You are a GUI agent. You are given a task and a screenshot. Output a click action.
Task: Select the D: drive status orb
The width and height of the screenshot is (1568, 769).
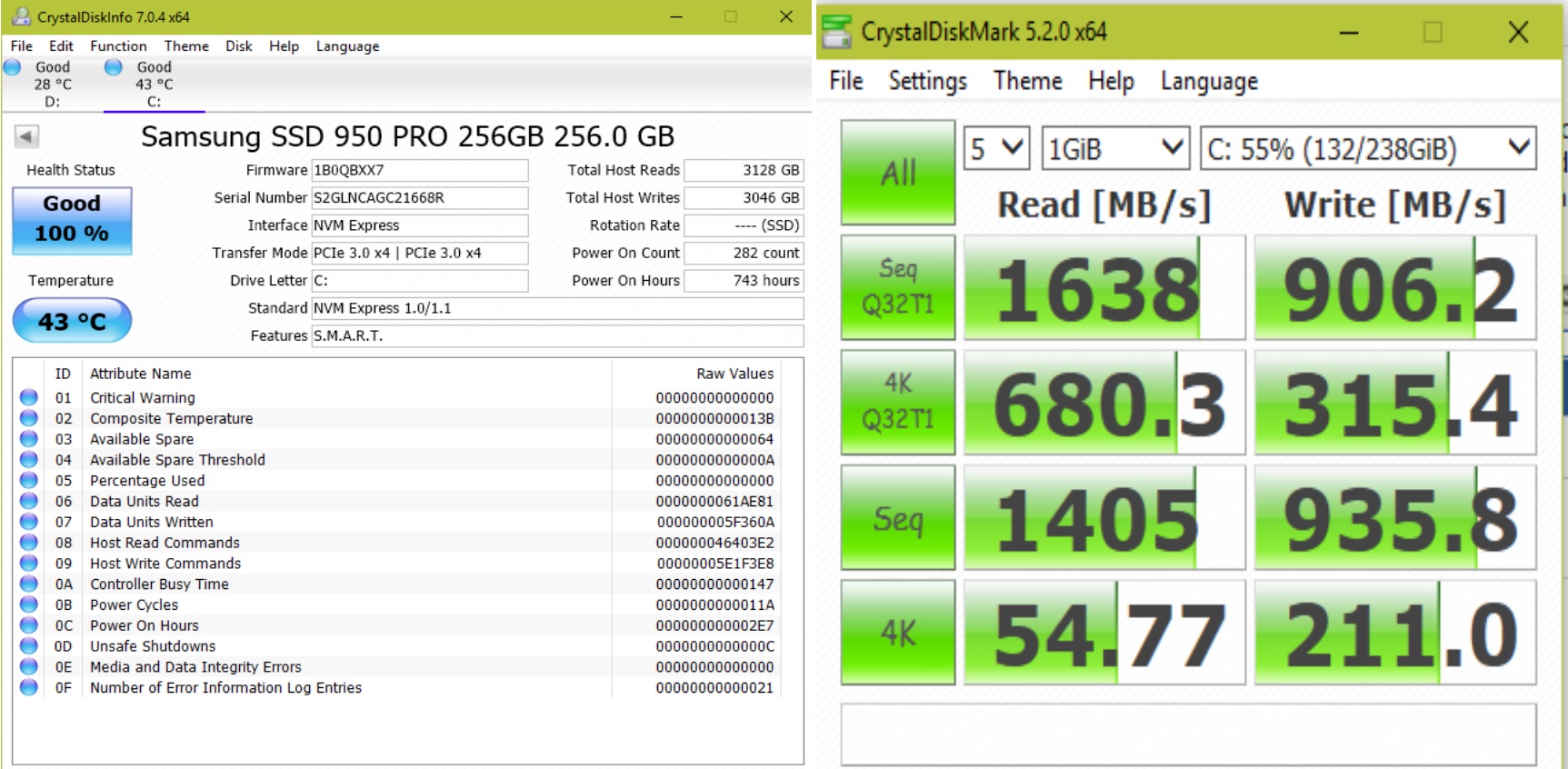(x=12, y=66)
